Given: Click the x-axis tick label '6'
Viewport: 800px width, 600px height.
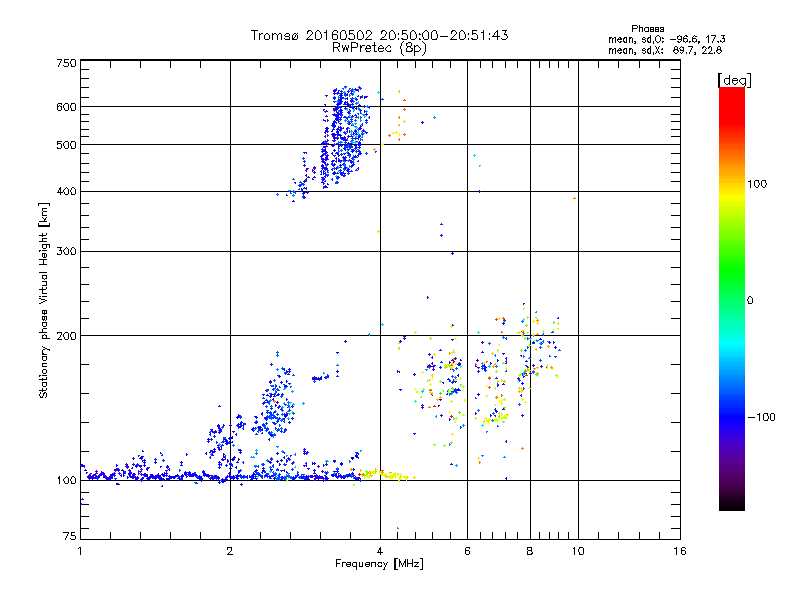Looking at the screenshot, I should pyautogui.click(x=467, y=551).
